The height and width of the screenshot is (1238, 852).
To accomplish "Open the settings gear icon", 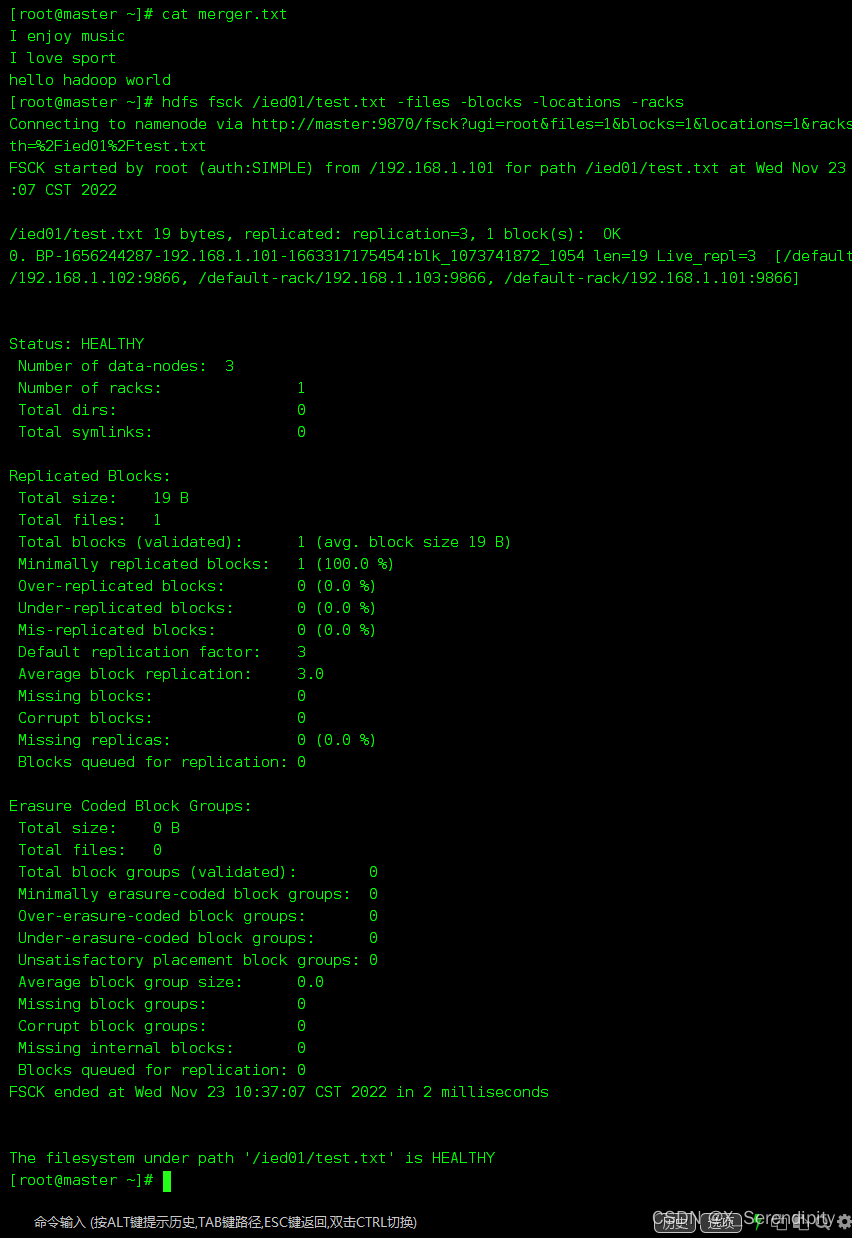I will [844, 1222].
